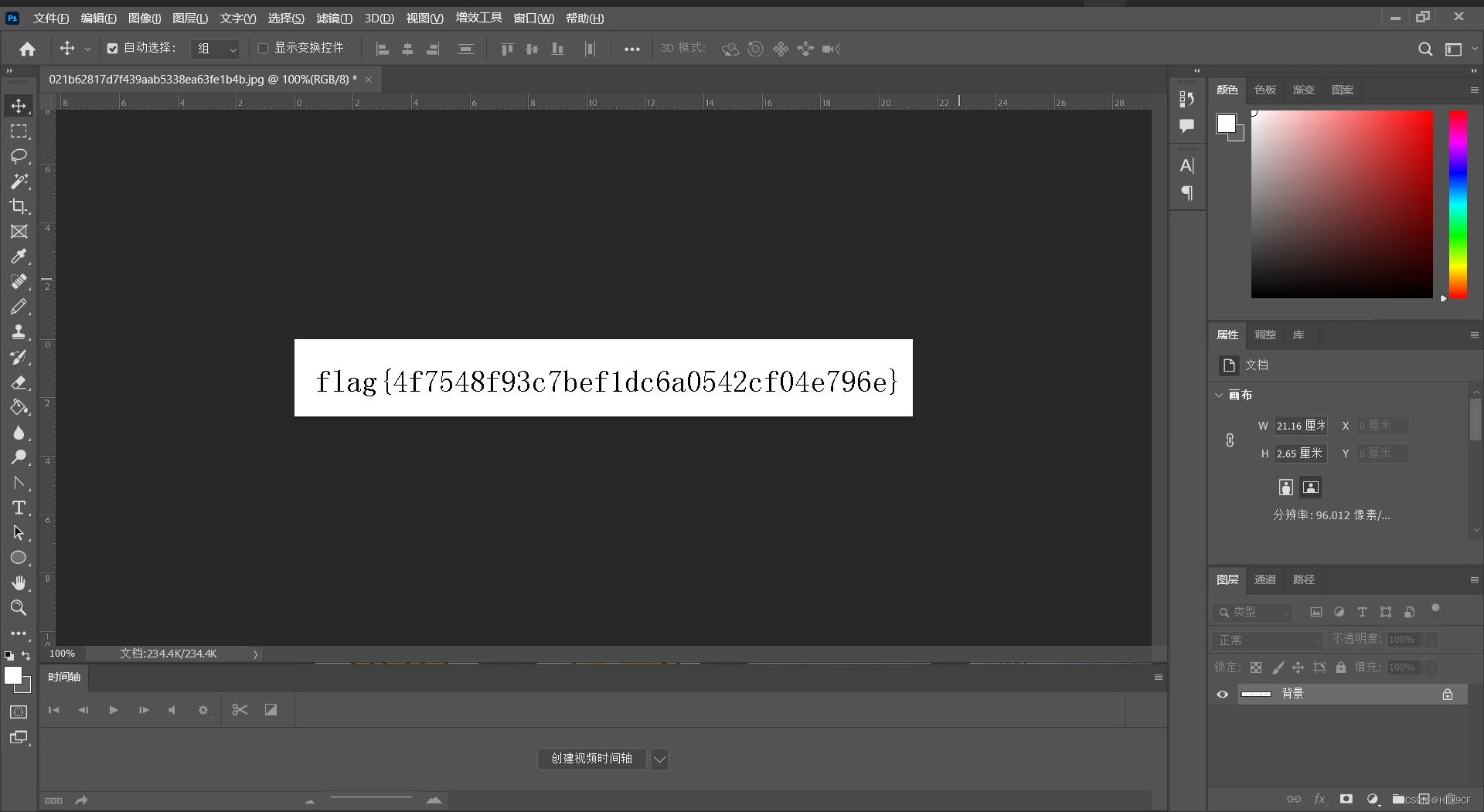
Task: Open the 图层(L) menu
Action: click(190, 18)
